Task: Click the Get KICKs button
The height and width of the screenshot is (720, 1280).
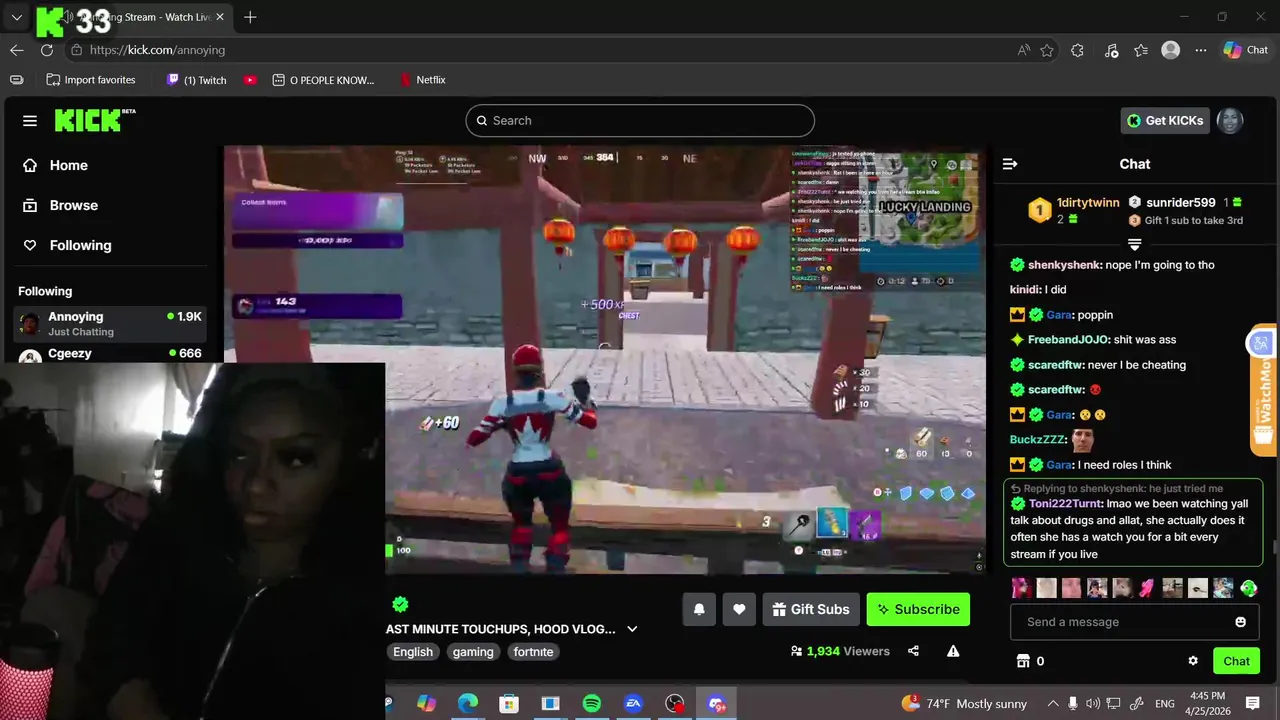Action: [1165, 120]
